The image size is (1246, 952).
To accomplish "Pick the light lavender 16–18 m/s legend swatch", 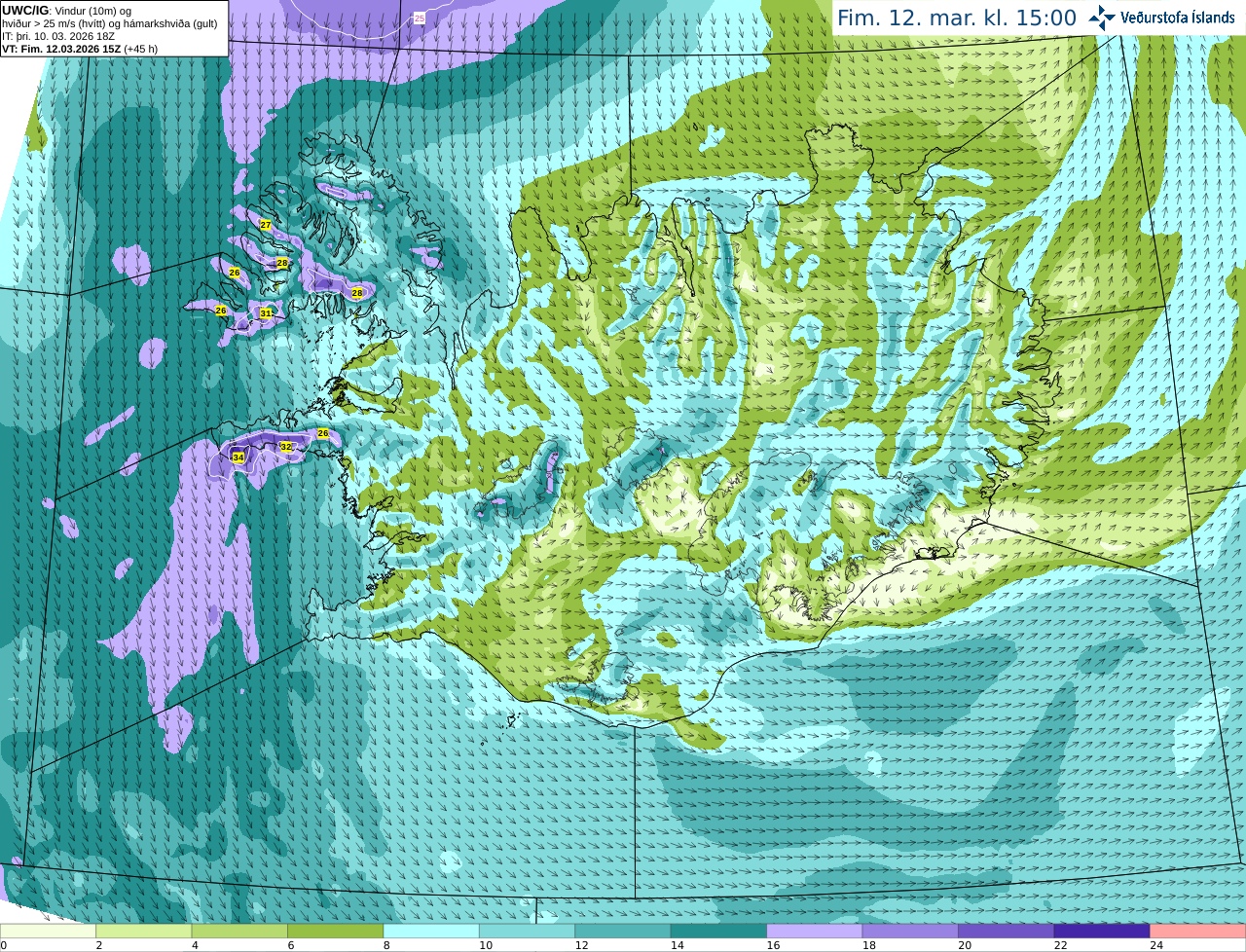I will [x=815, y=931].
